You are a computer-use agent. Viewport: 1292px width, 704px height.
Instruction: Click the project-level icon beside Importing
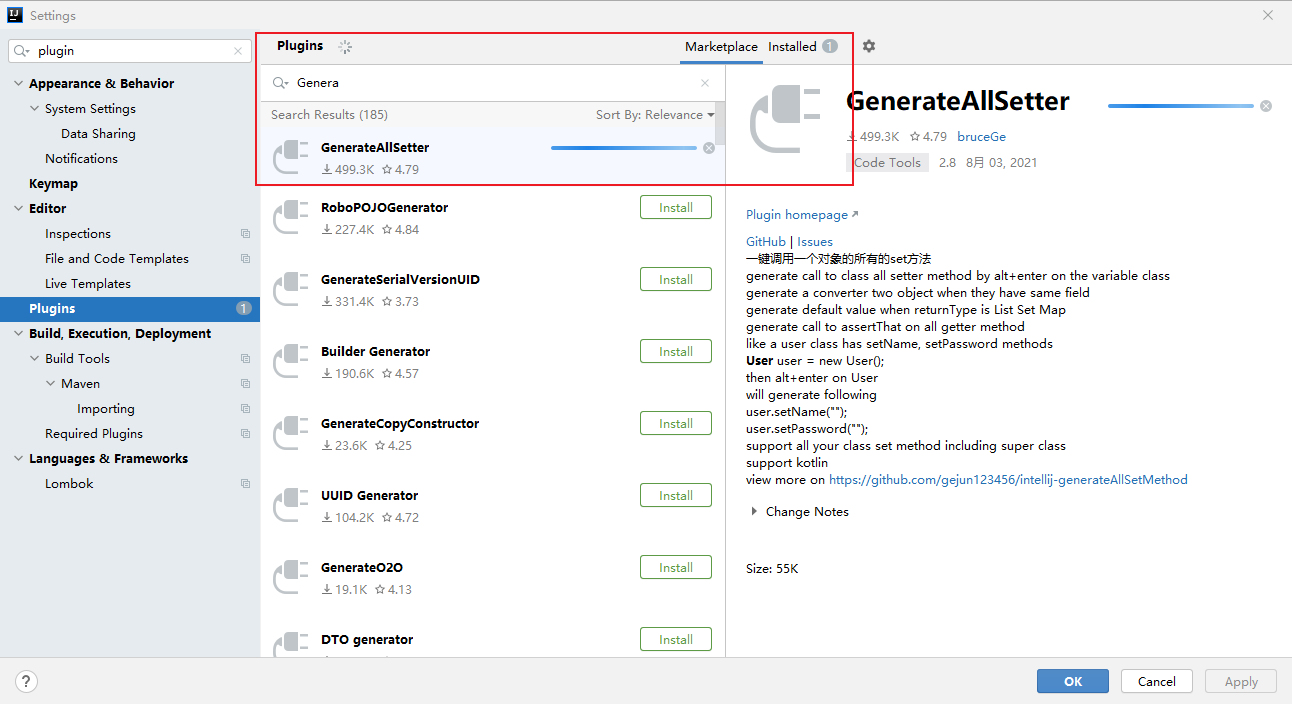coord(245,409)
